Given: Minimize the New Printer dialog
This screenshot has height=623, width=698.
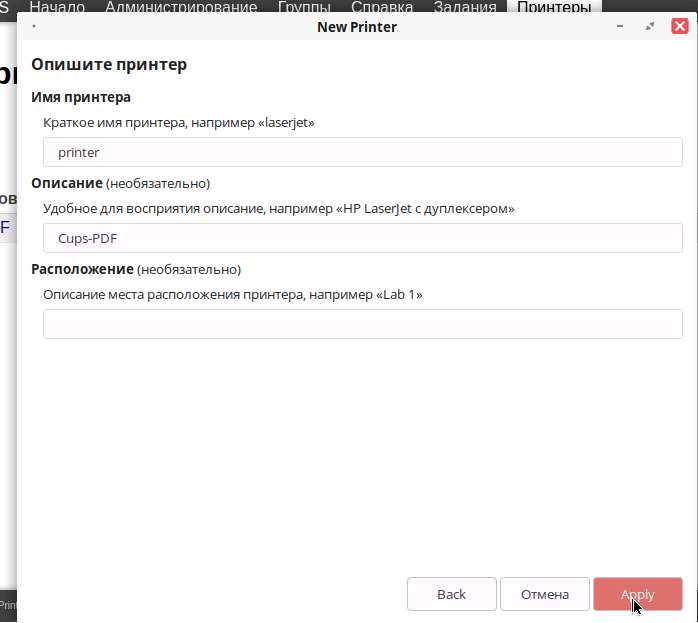Looking at the screenshot, I should 623,27.
